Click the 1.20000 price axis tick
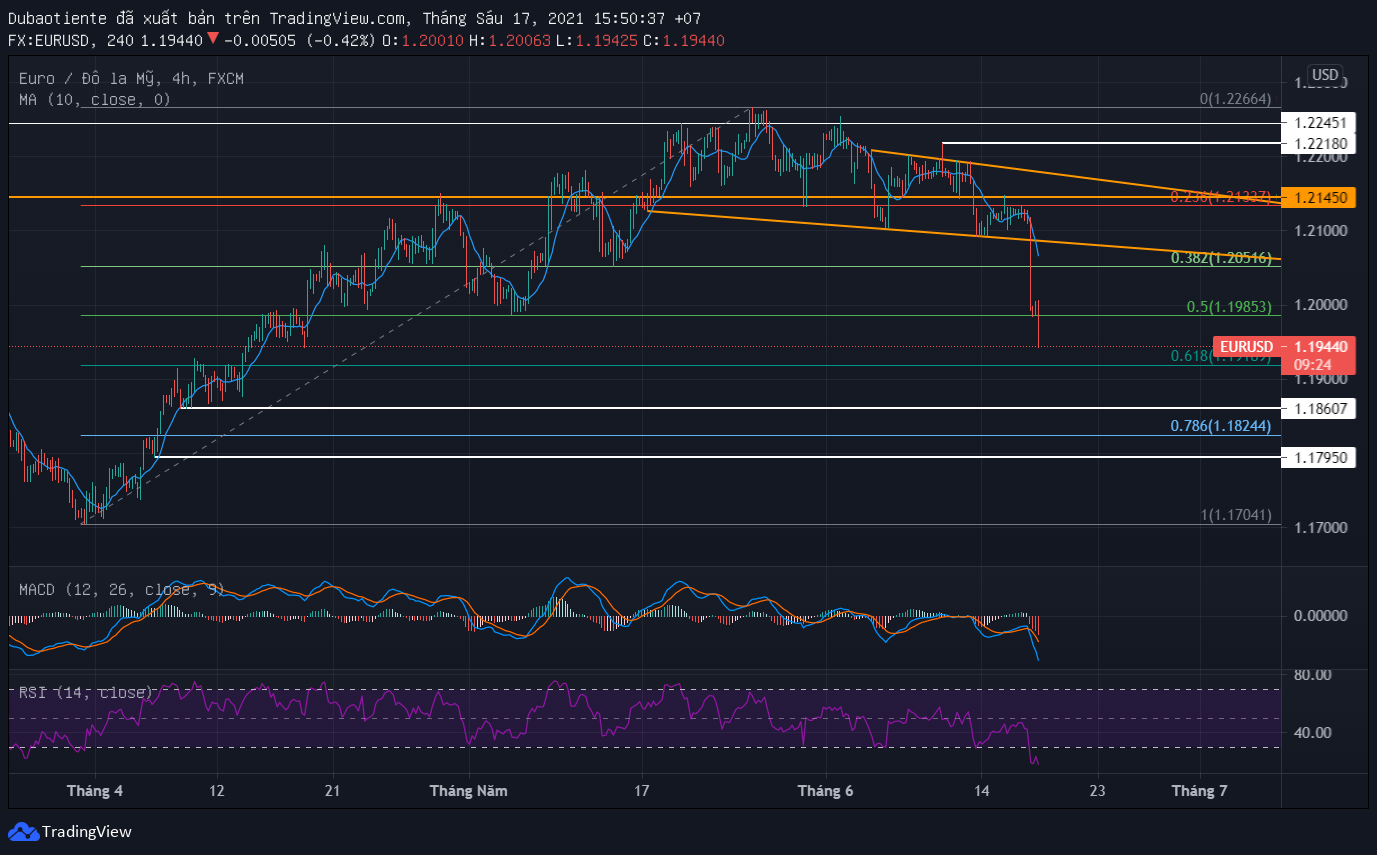The height and width of the screenshot is (855, 1377). (1319, 305)
